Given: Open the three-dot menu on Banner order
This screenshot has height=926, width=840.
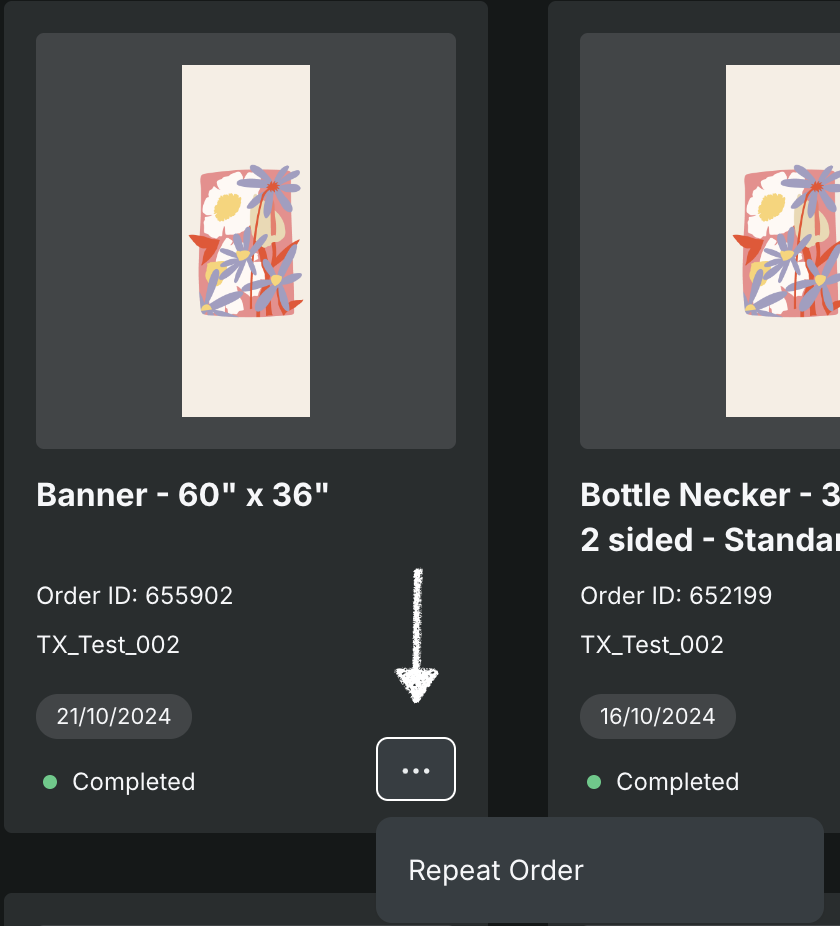Looking at the screenshot, I should (x=416, y=769).
